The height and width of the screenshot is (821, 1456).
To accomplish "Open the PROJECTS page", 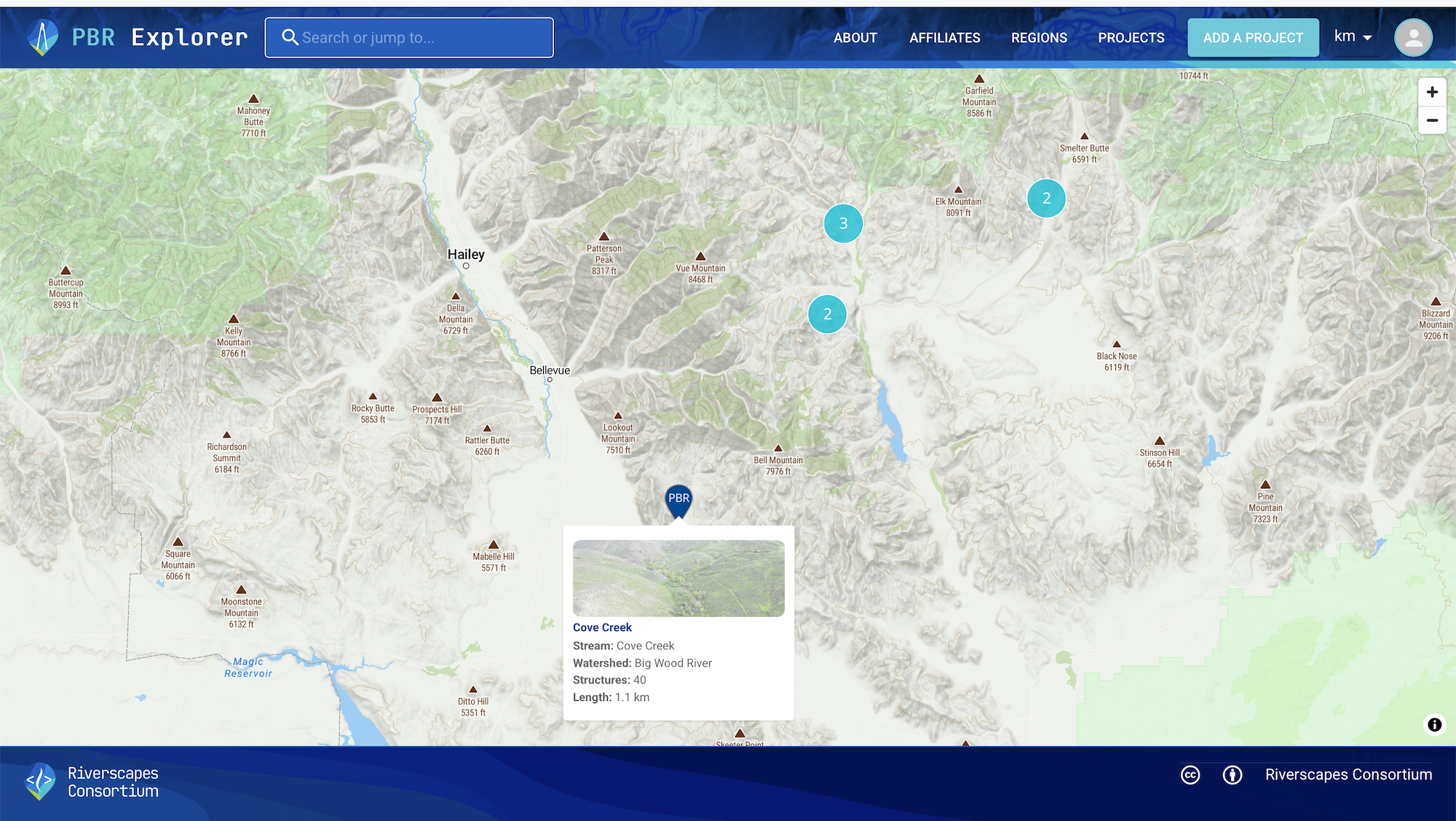I will pyautogui.click(x=1131, y=38).
